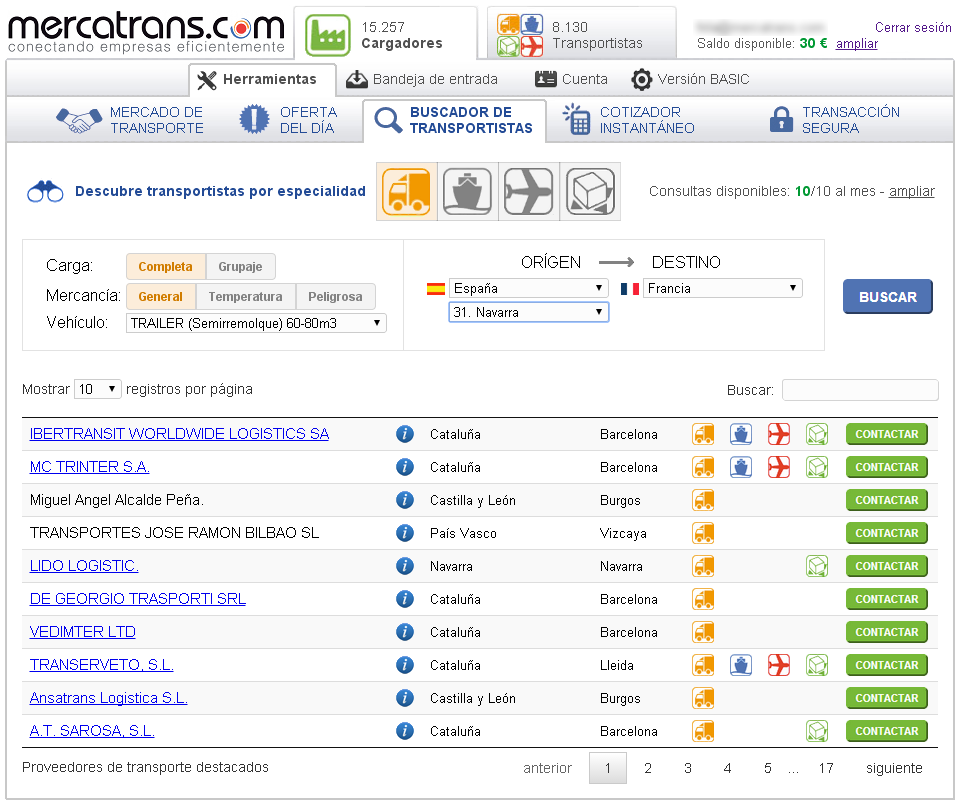Image resolution: width=958 pixels, height=802 pixels.
Task: Click the anterior pagination link
Action: coord(547,768)
